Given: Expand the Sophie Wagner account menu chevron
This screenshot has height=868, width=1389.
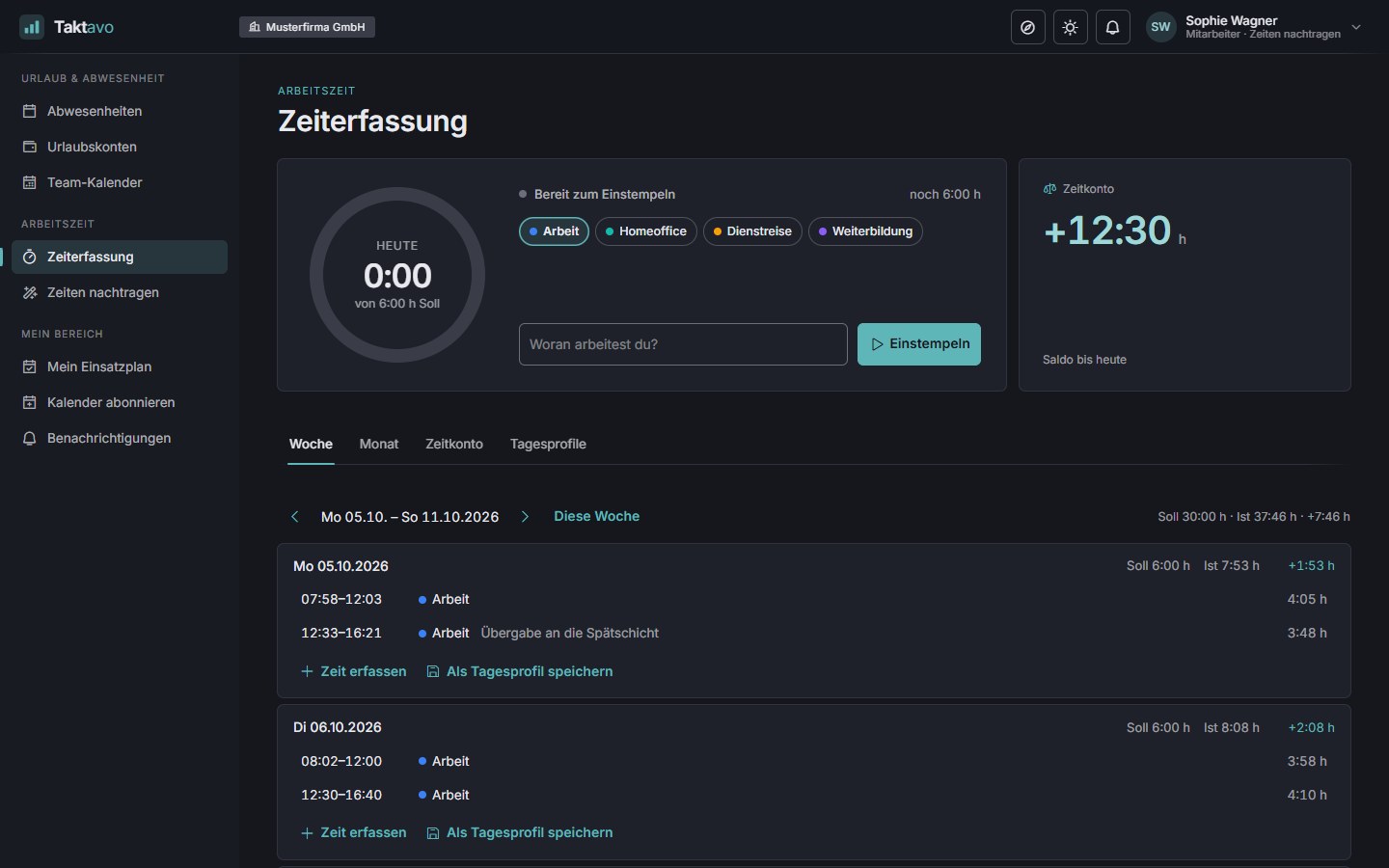Looking at the screenshot, I should click(x=1356, y=27).
